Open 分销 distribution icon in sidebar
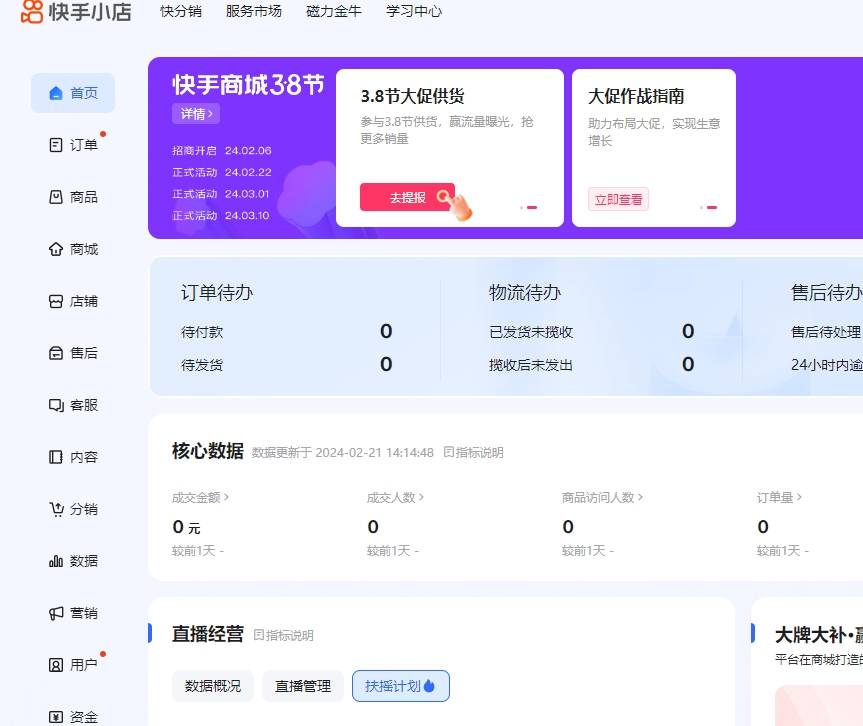 click(x=56, y=509)
